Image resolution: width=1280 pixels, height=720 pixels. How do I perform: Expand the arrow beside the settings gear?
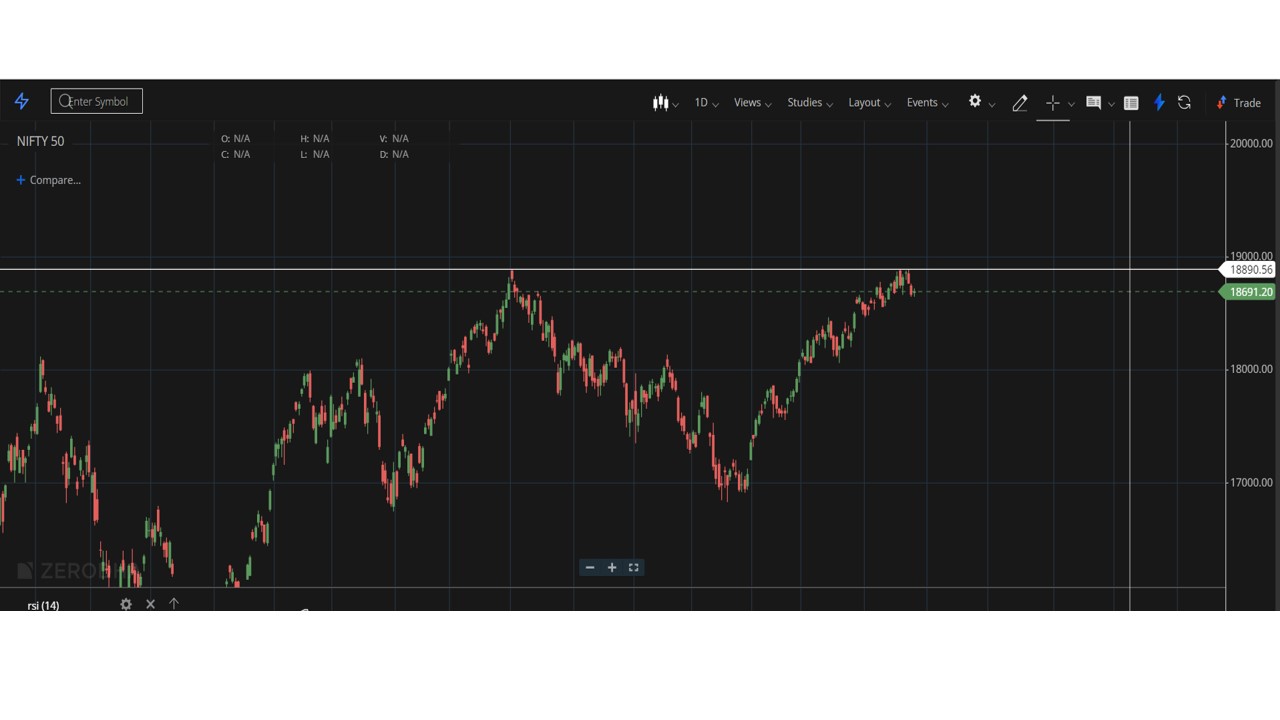tap(992, 104)
